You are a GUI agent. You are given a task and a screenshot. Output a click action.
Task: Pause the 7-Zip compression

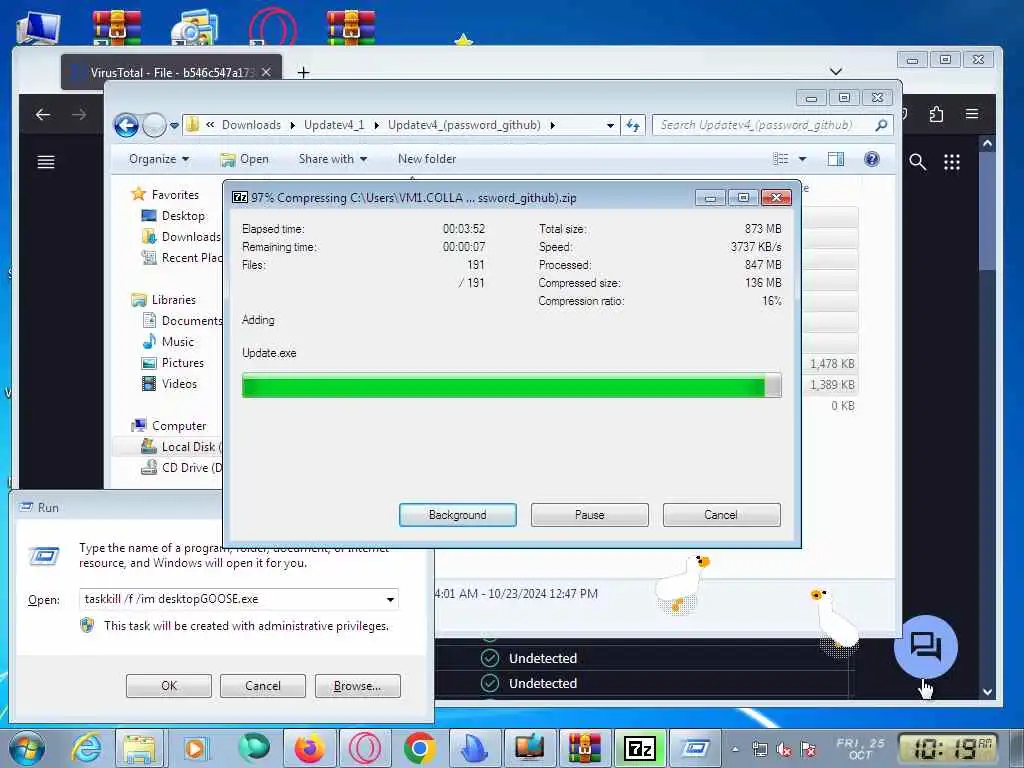(589, 515)
